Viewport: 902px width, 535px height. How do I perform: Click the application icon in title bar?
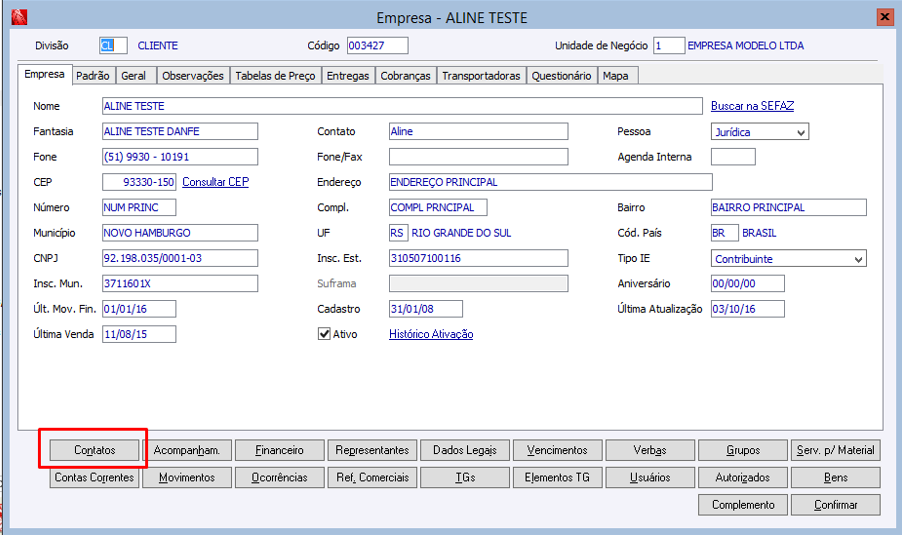coord(18,18)
